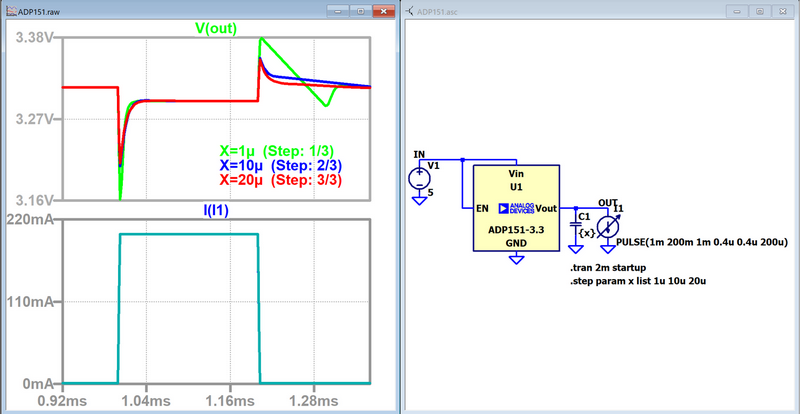Viewport: 800px width, 414px height.
Task: Maximize the ADP151.raw waveform window
Action: click(360, 9)
